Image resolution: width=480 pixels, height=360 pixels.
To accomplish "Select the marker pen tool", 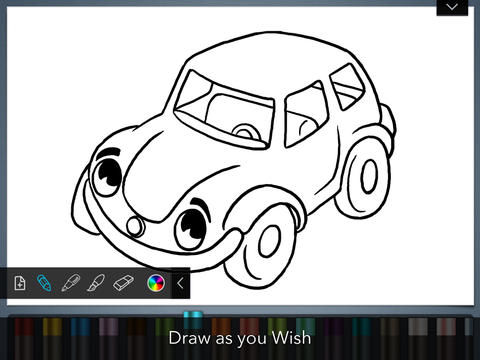I will tap(71, 283).
